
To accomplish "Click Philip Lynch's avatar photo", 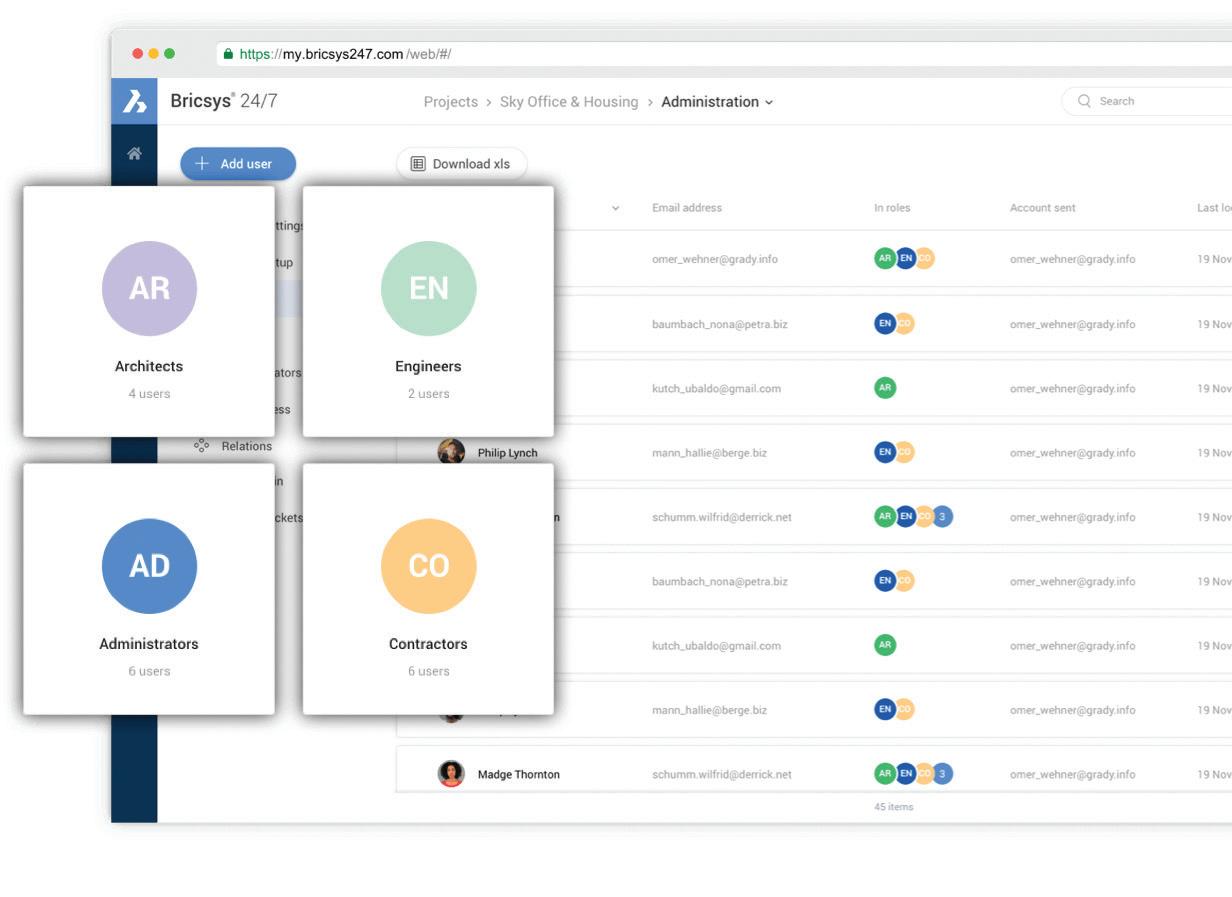I will 451,452.
